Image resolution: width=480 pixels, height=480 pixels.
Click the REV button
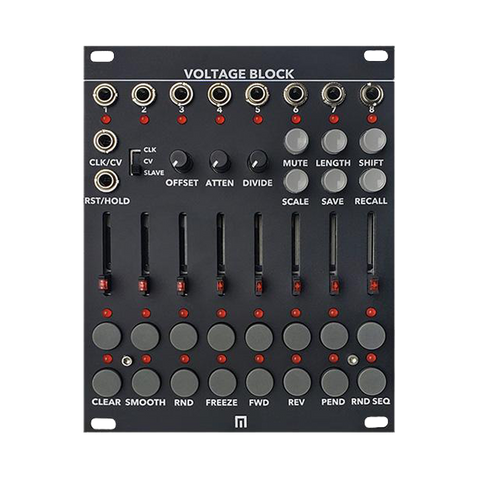point(297,383)
